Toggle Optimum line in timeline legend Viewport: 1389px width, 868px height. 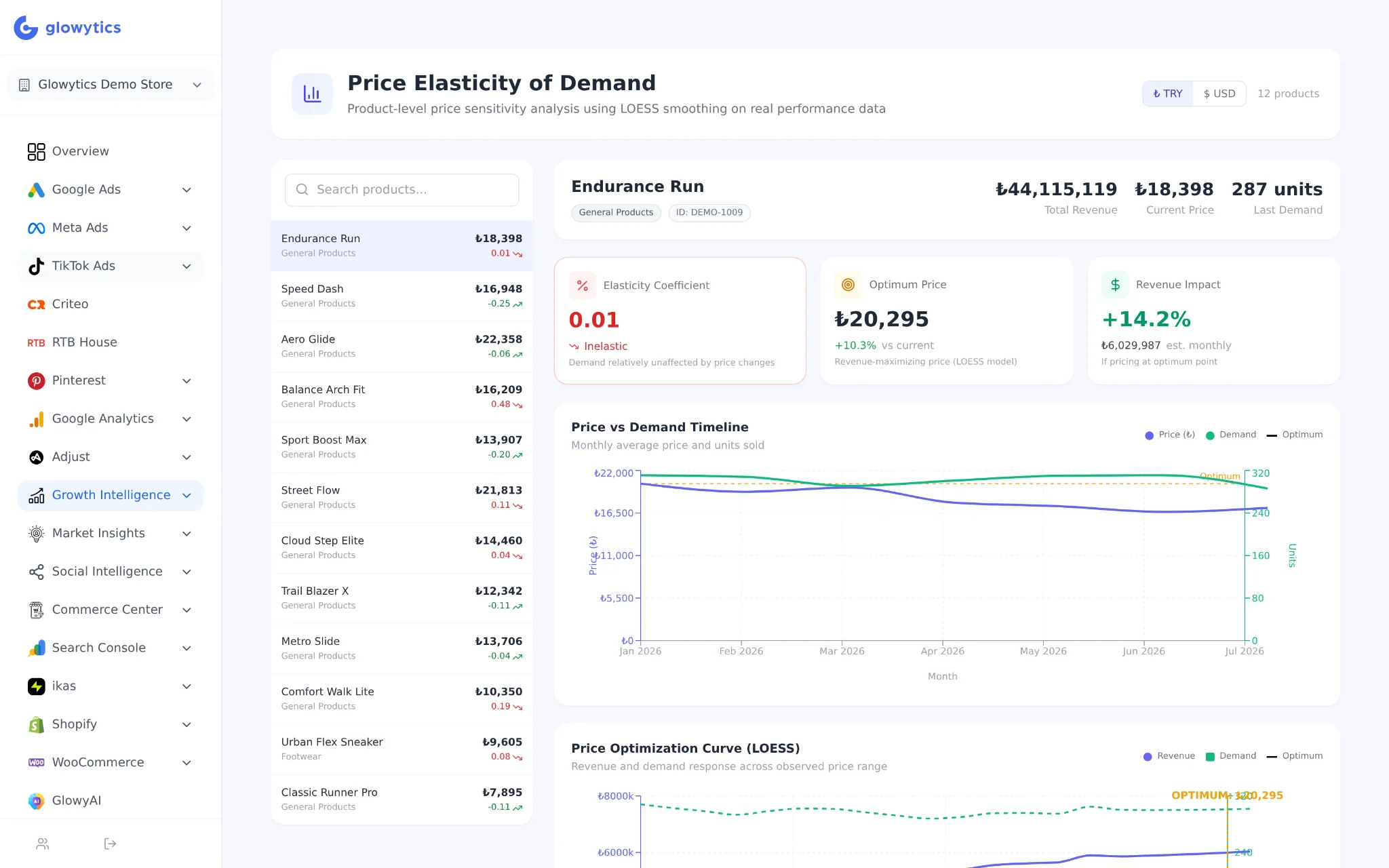pos(1294,435)
